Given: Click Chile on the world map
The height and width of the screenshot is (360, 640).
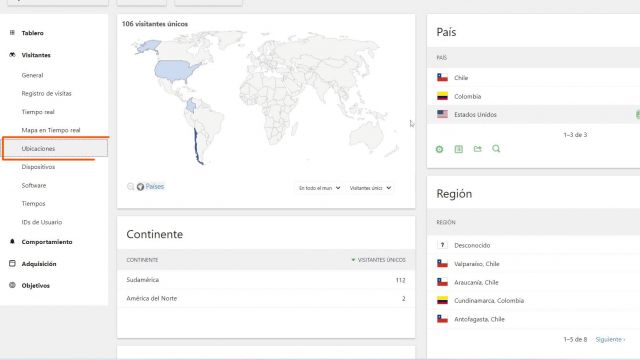Looking at the screenshot, I should (x=197, y=146).
